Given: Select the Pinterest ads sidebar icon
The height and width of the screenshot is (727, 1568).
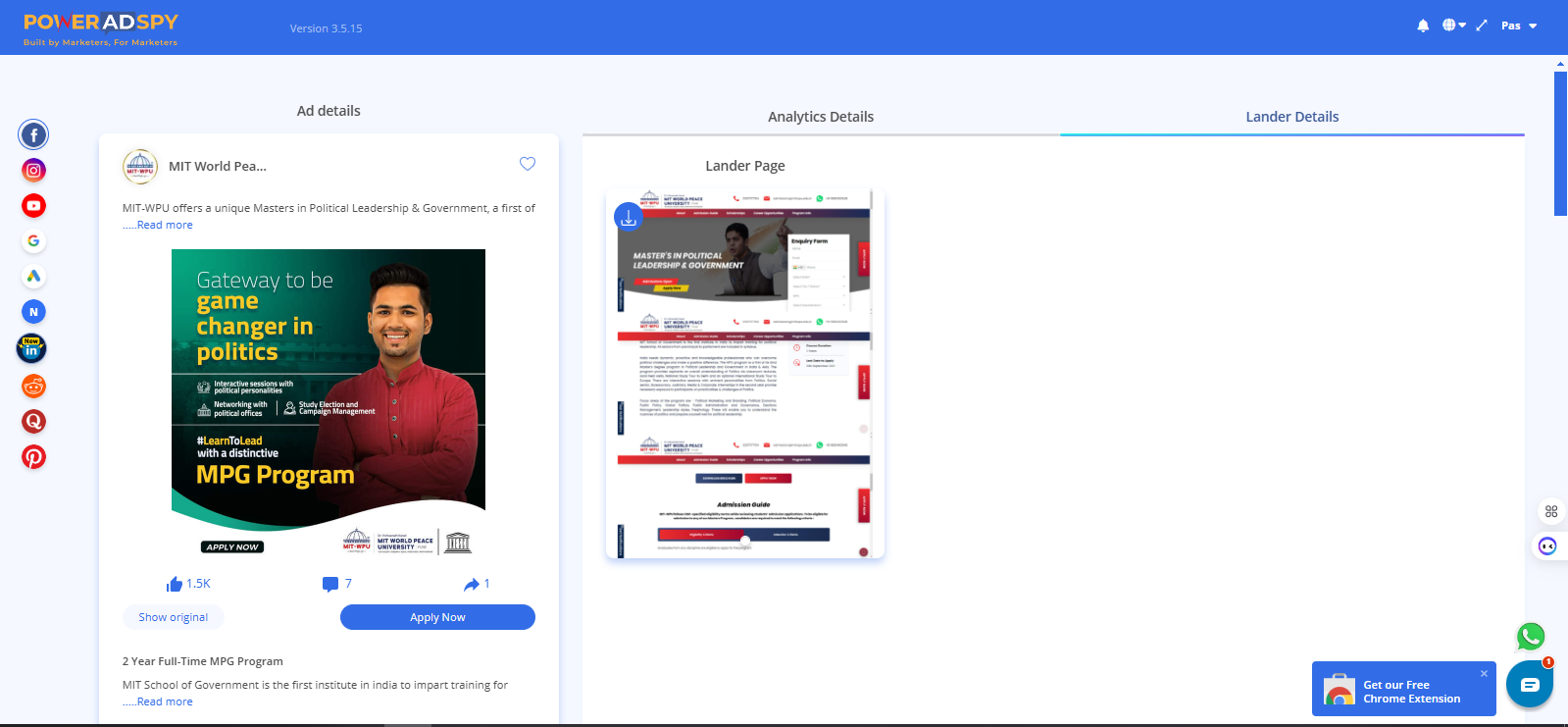Looking at the screenshot, I should [33, 457].
